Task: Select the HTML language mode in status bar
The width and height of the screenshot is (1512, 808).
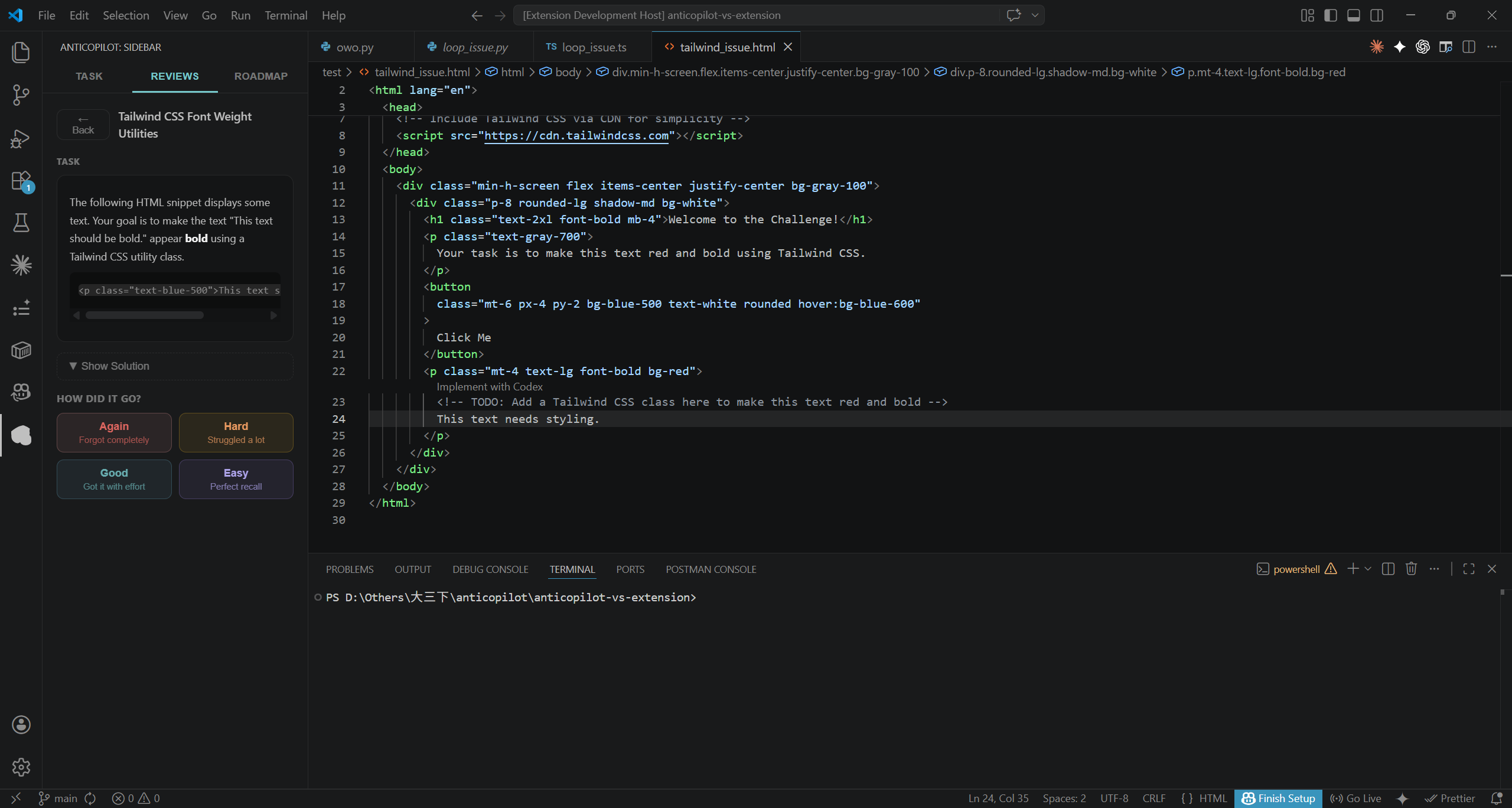Action: (1213, 799)
